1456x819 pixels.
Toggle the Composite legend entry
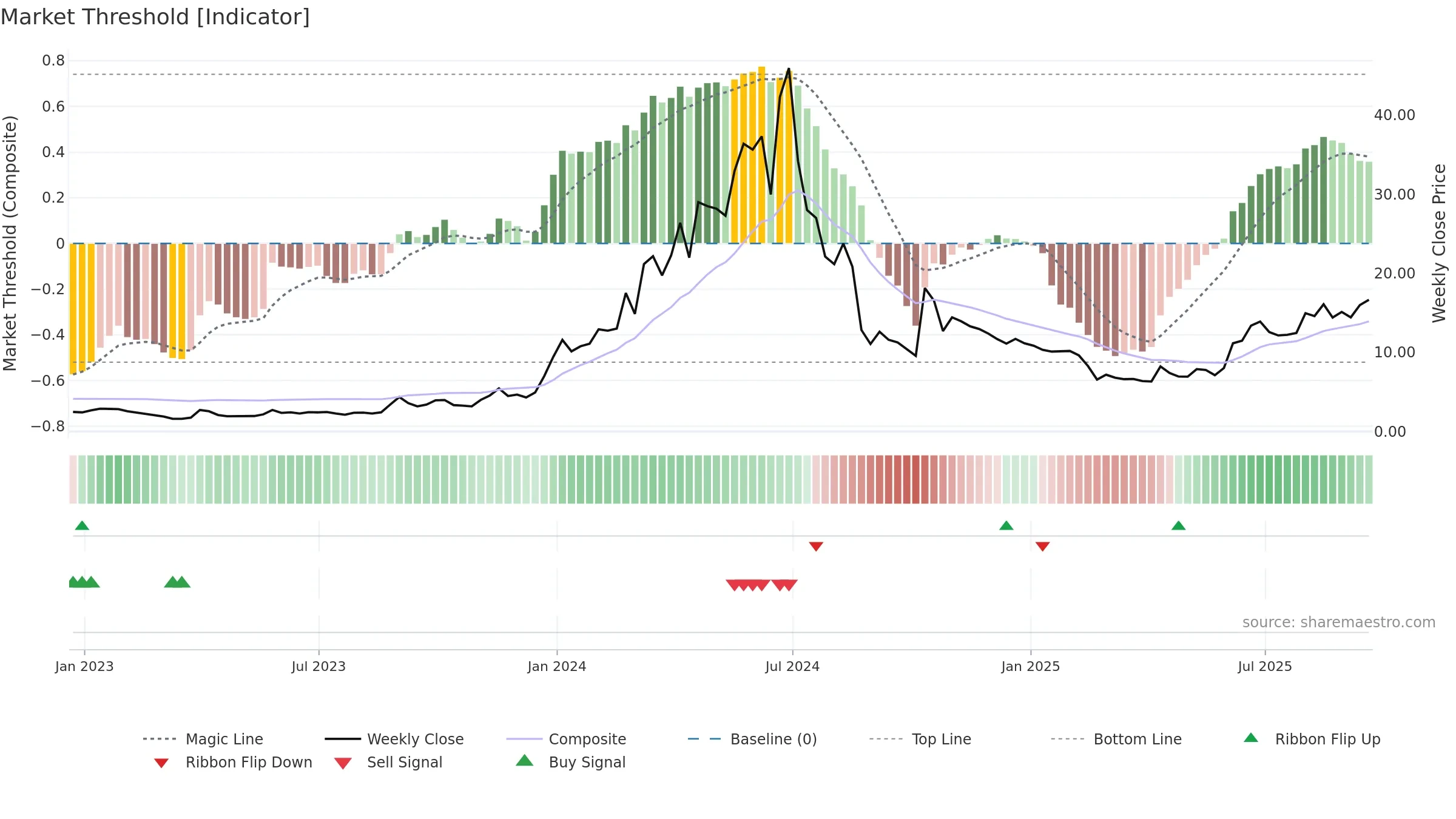point(566,739)
